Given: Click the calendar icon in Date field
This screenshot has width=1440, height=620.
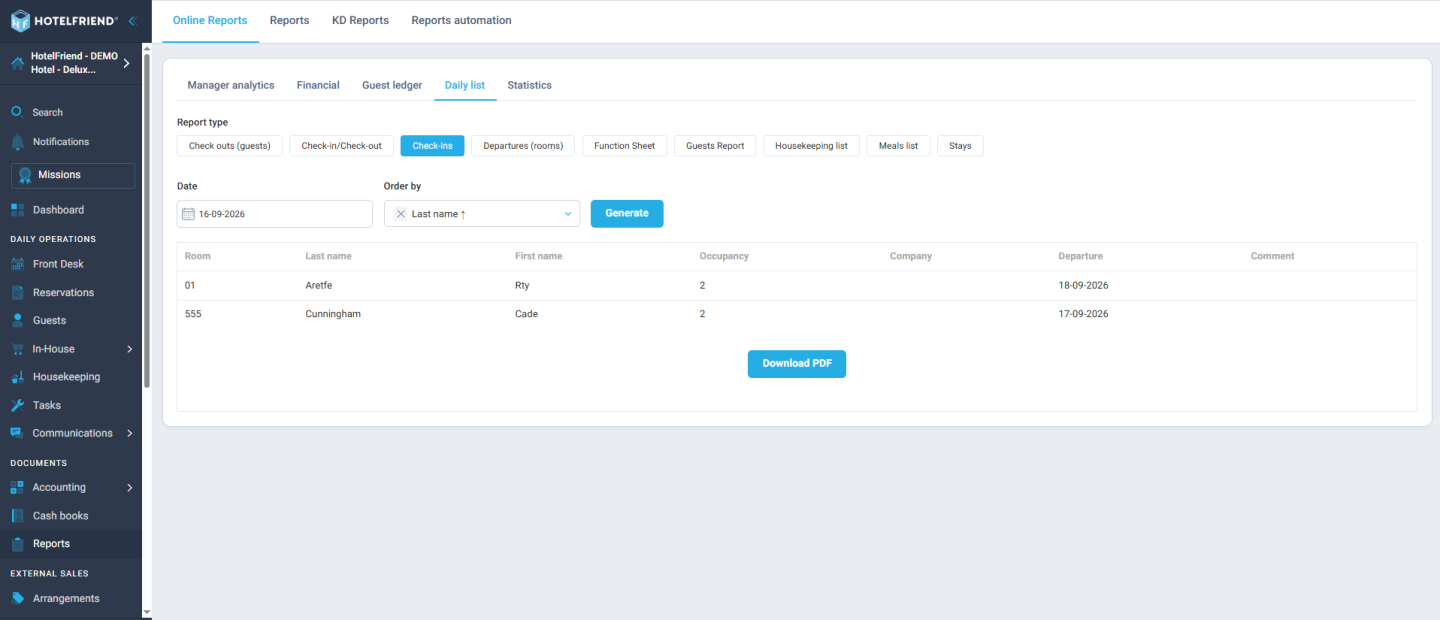Looking at the screenshot, I should point(188,214).
